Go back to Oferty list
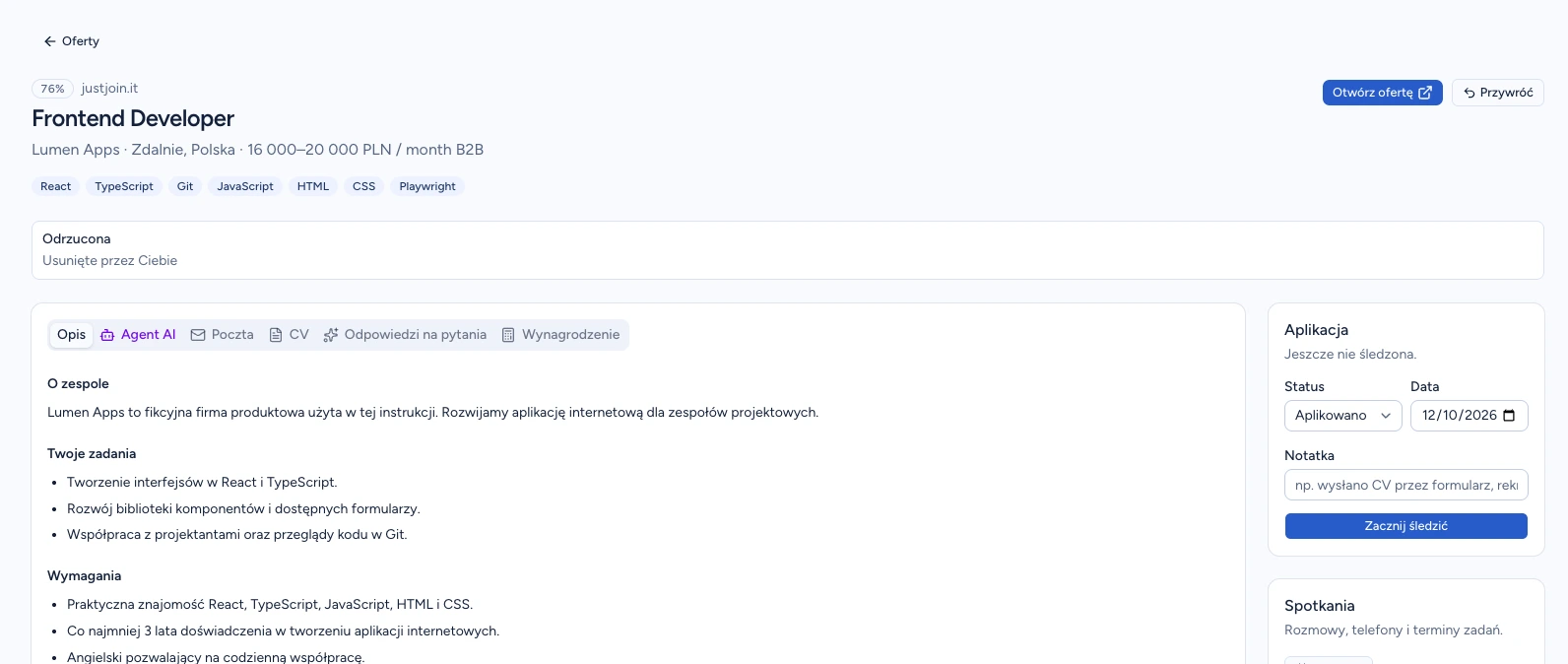The height and width of the screenshot is (664, 1568). click(x=71, y=41)
